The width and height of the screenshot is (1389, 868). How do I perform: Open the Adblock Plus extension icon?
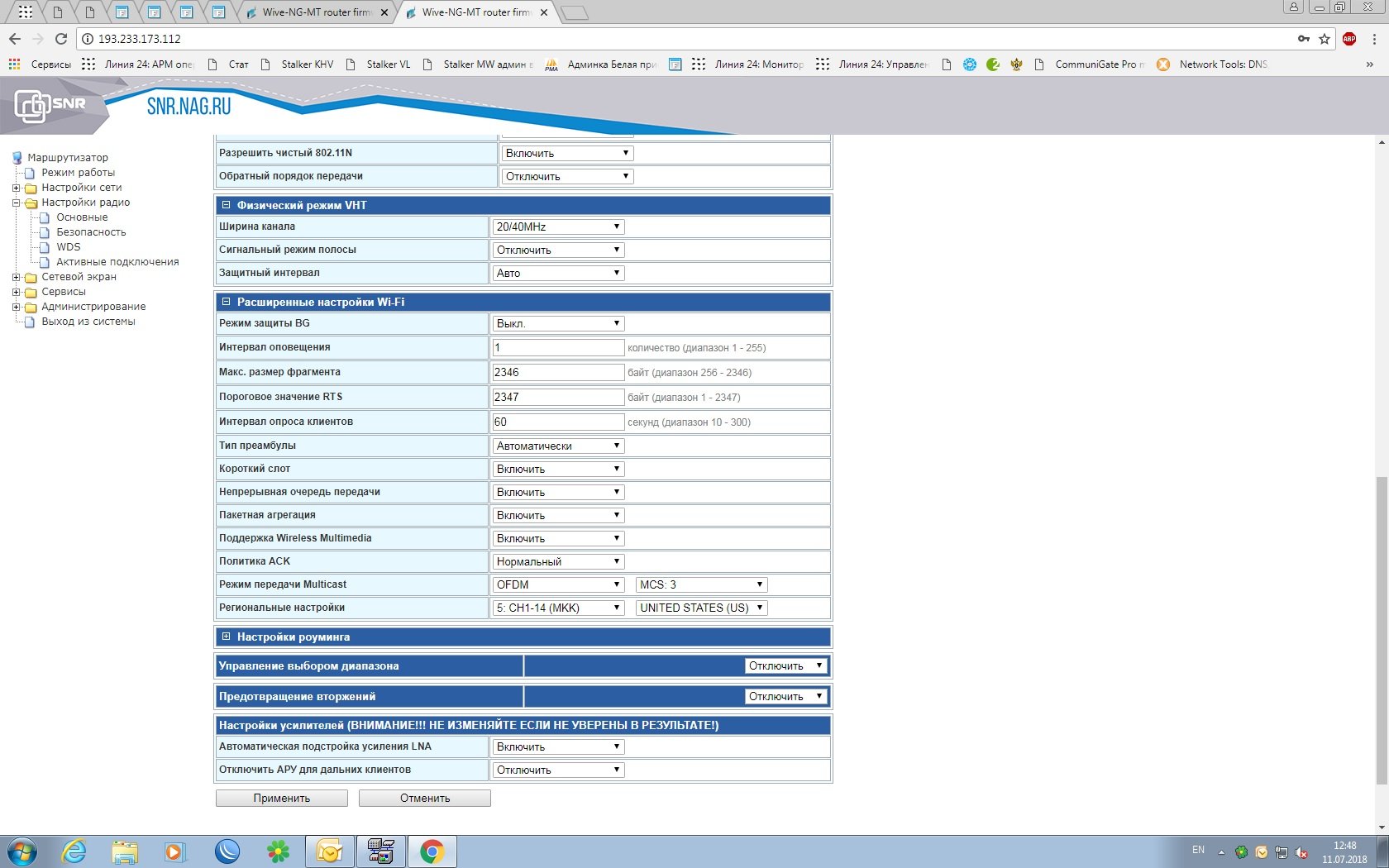tap(1349, 39)
